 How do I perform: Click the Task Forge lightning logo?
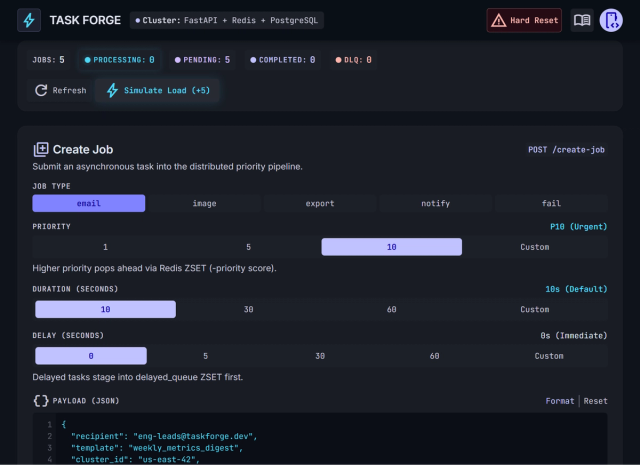click(29, 20)
